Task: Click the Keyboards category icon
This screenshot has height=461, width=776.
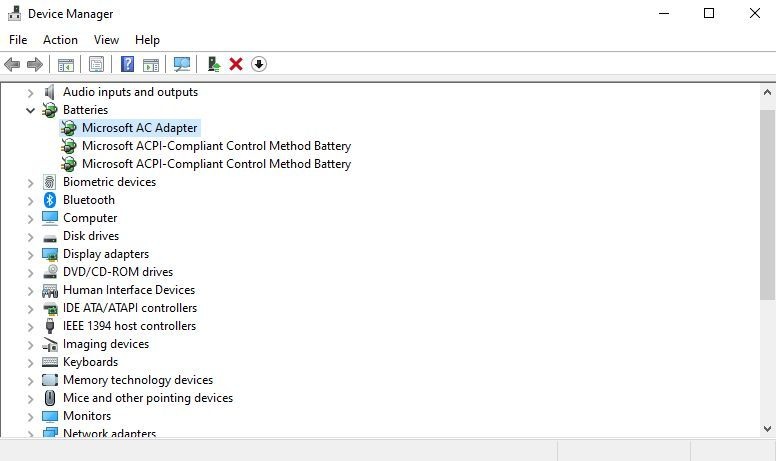Action: click(49, 362)
